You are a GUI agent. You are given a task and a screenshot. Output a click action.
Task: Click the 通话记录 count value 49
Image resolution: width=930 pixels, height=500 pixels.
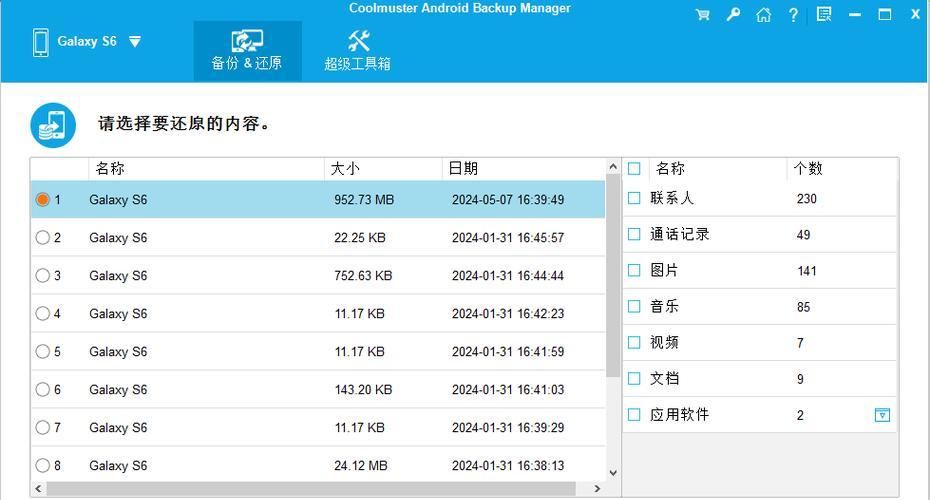point(803,235)
